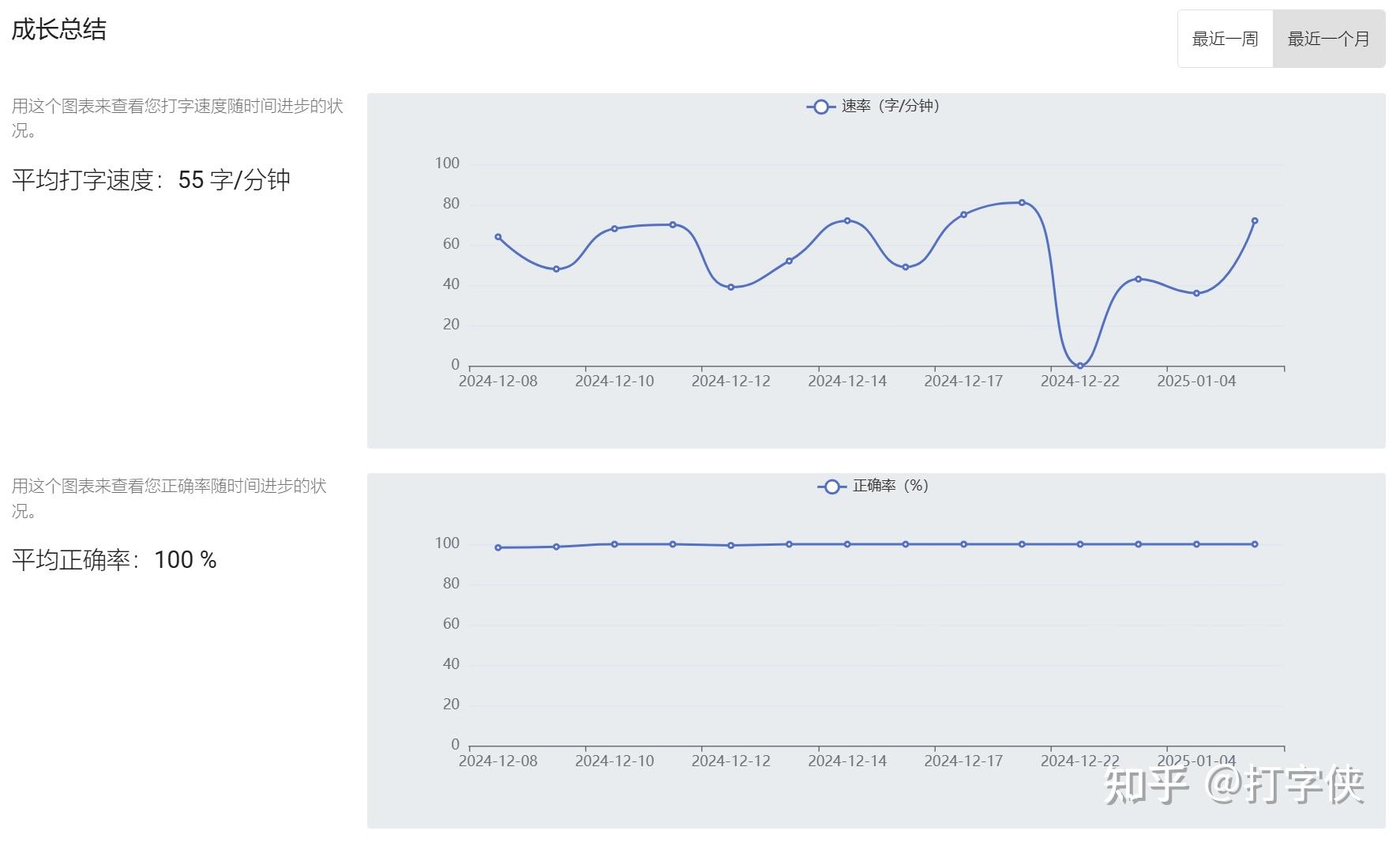Viewport: 1400px width, 842px height.
Task: Click 2024-12-10 label on speed chart axis
Action: pos(614,382)
